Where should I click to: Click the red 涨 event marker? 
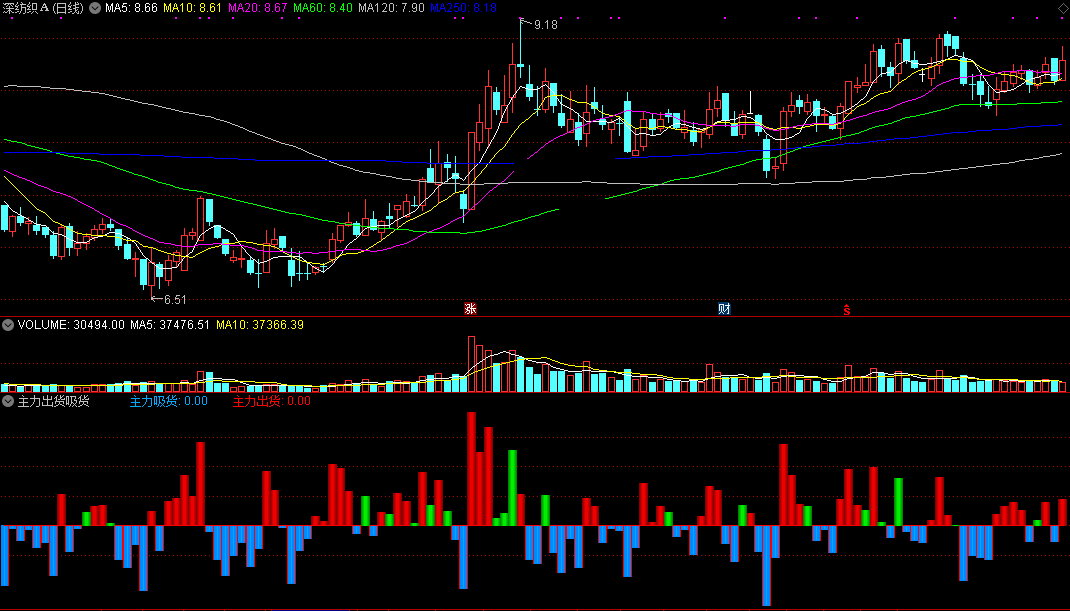click(470, 309)
